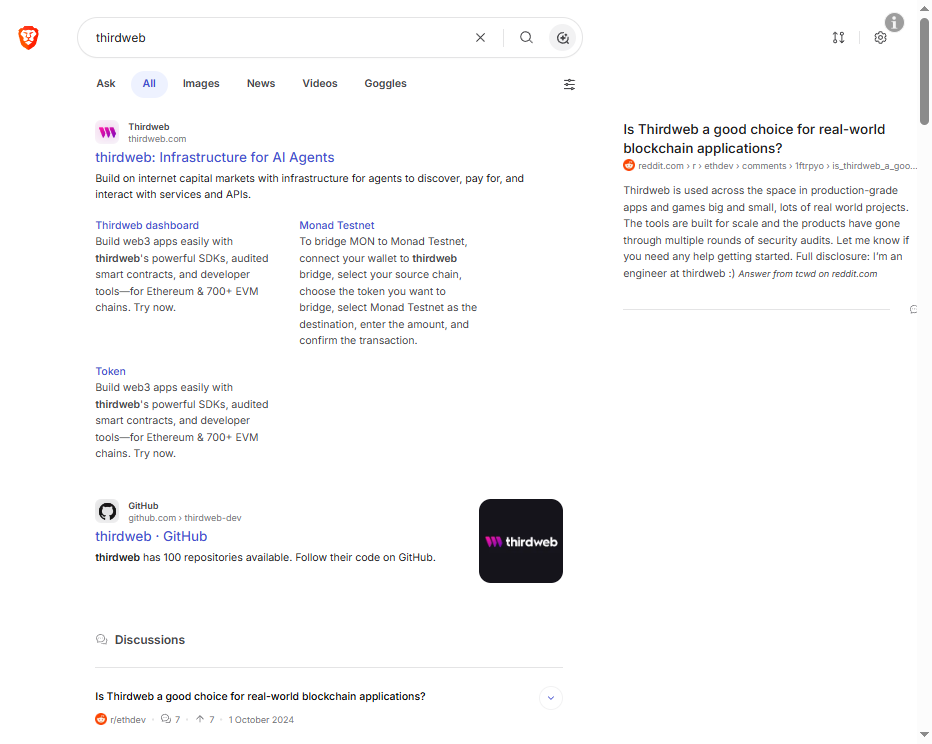932x744 pixels.
Task: Click the Brave lion logo
Action: (x=28, y=37)
